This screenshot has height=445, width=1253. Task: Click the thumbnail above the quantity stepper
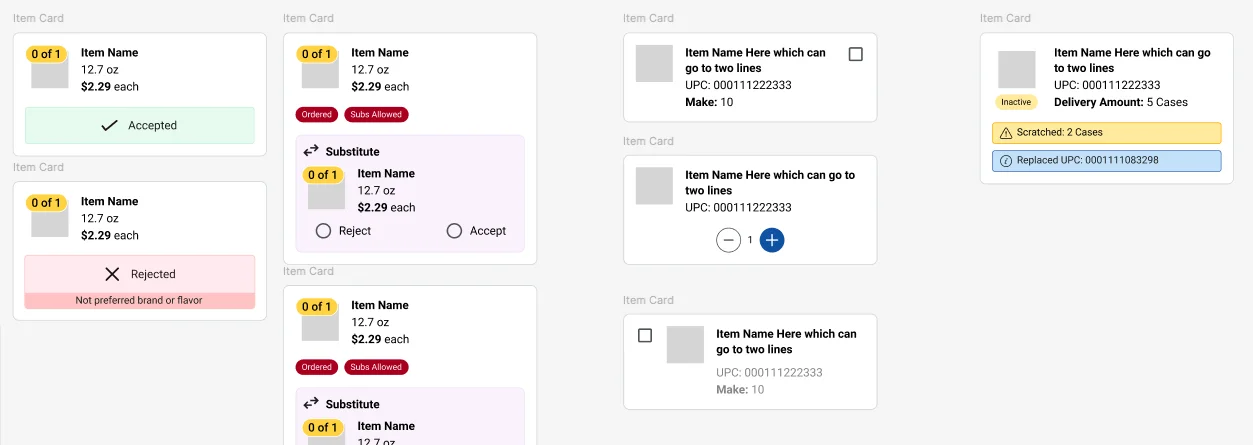click(654, 186)
